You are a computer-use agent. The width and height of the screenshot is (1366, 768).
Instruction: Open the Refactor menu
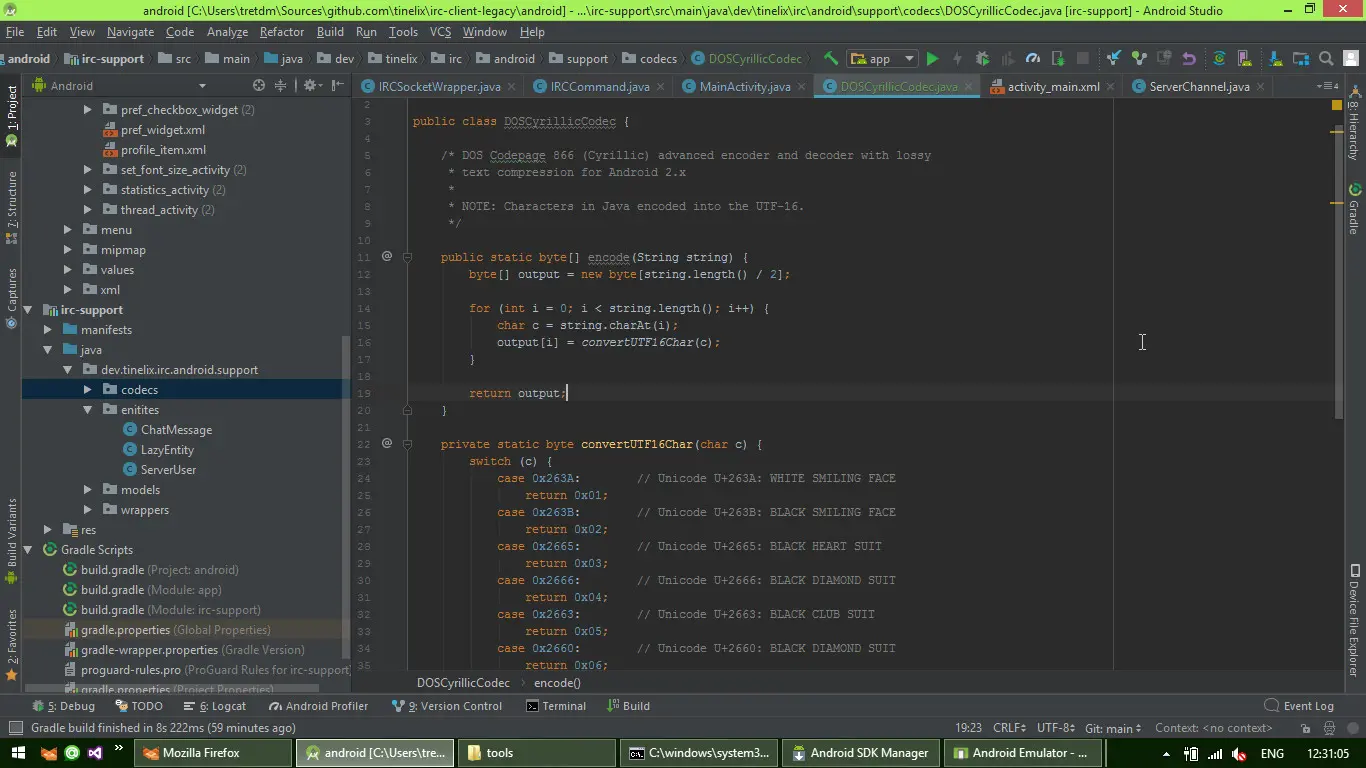(282, 32)
